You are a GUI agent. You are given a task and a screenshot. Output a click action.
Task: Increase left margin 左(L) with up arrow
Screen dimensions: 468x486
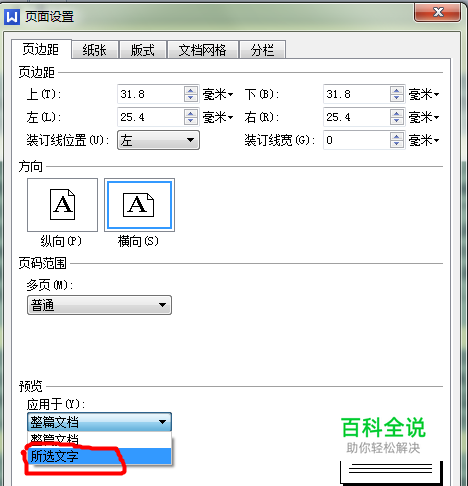[191, 113]
